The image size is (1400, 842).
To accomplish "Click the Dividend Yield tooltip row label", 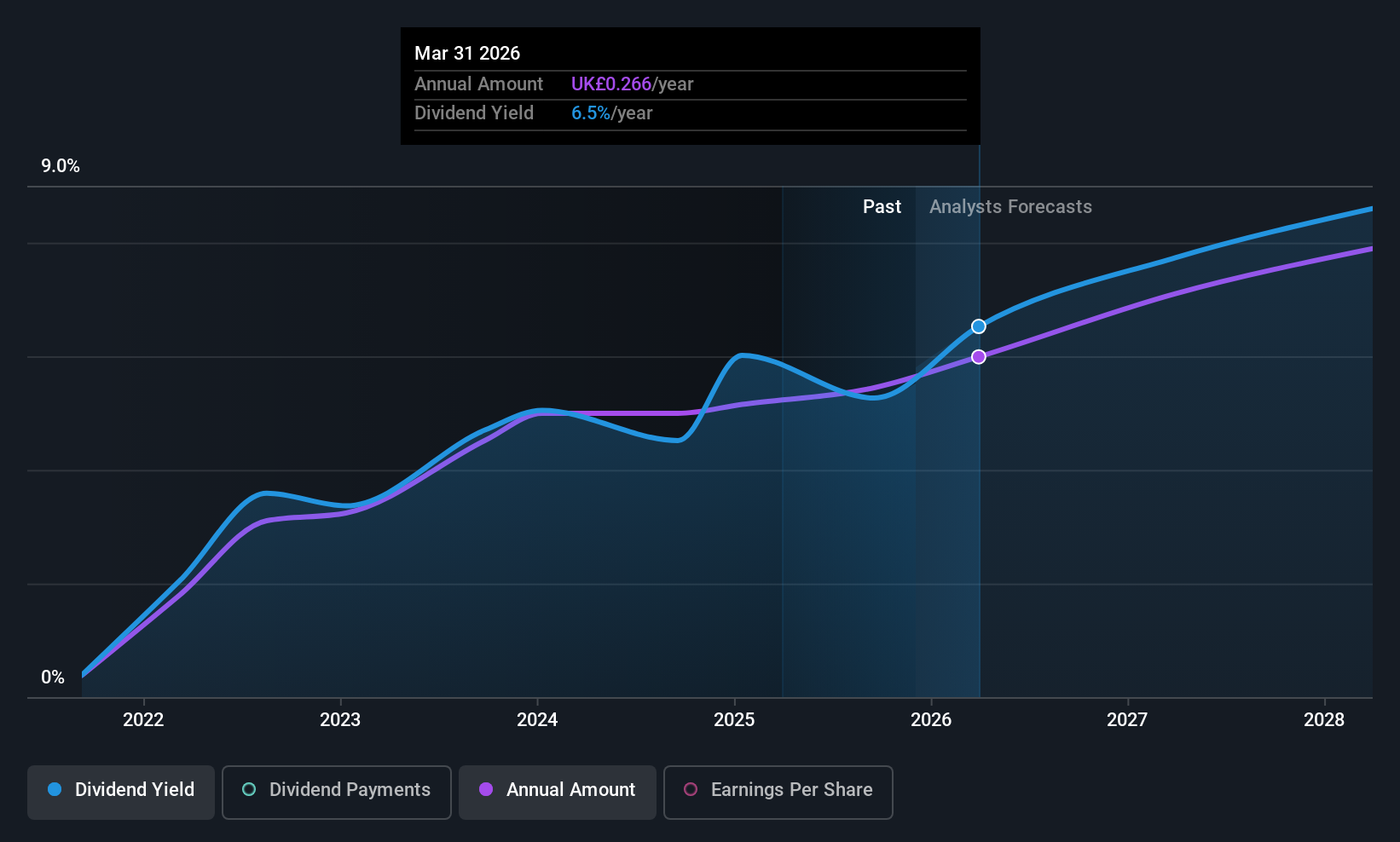I will (x=474, y=113).
